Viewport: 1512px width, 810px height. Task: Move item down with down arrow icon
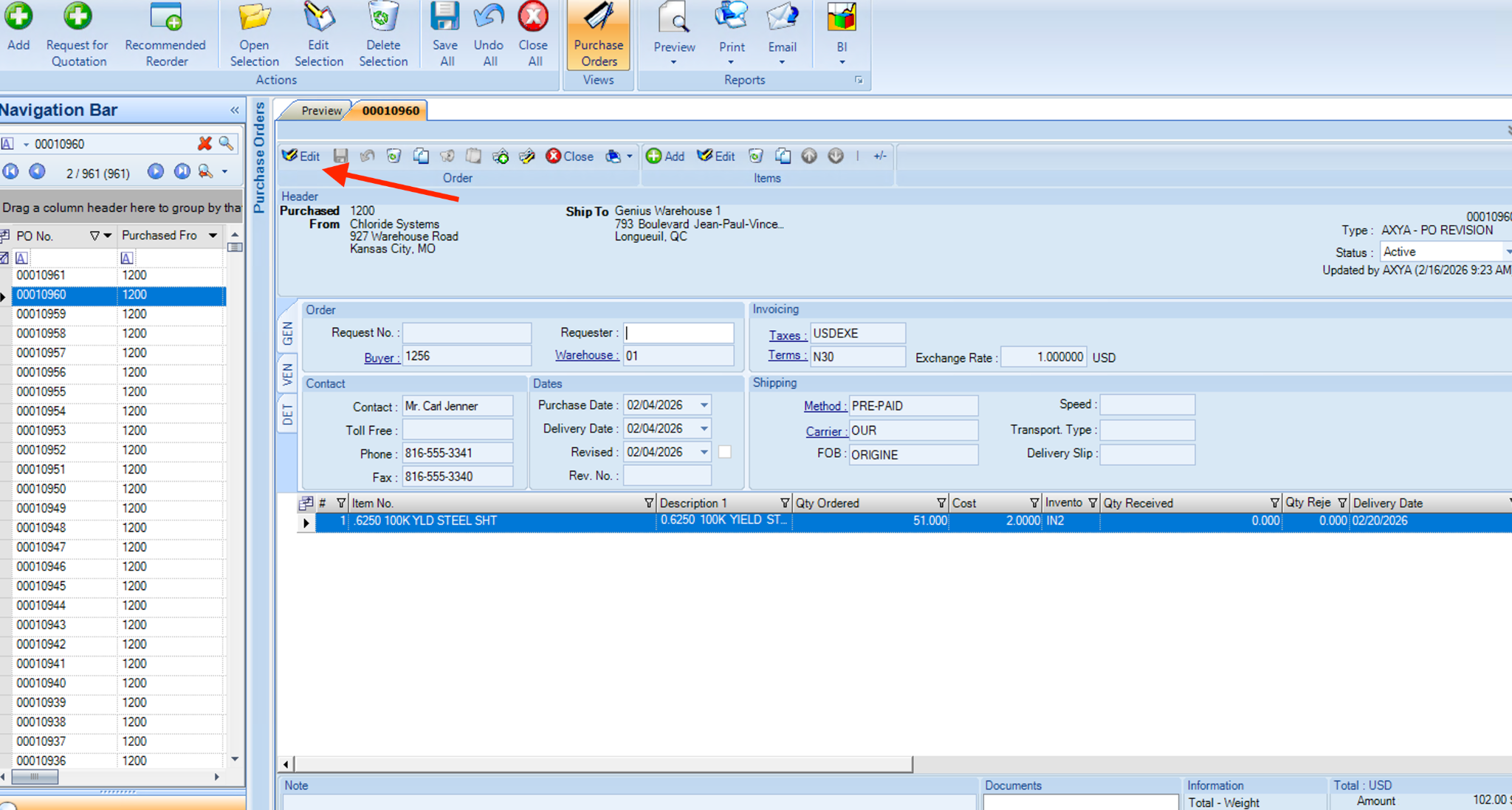click(x=835, y=156)
